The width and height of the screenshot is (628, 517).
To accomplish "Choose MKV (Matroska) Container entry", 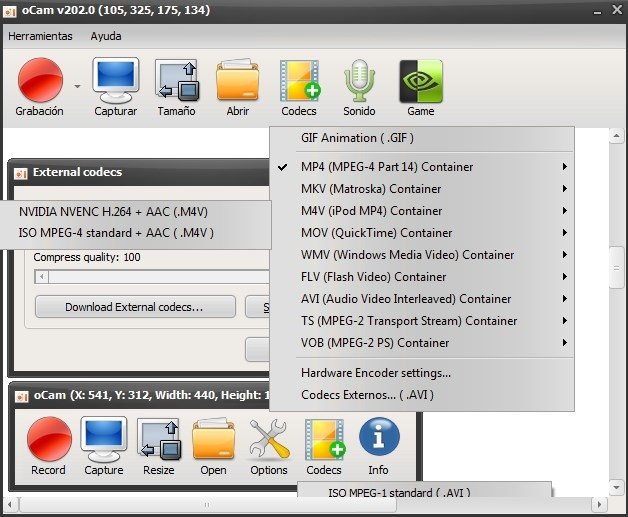I will [x=422, y=189].
